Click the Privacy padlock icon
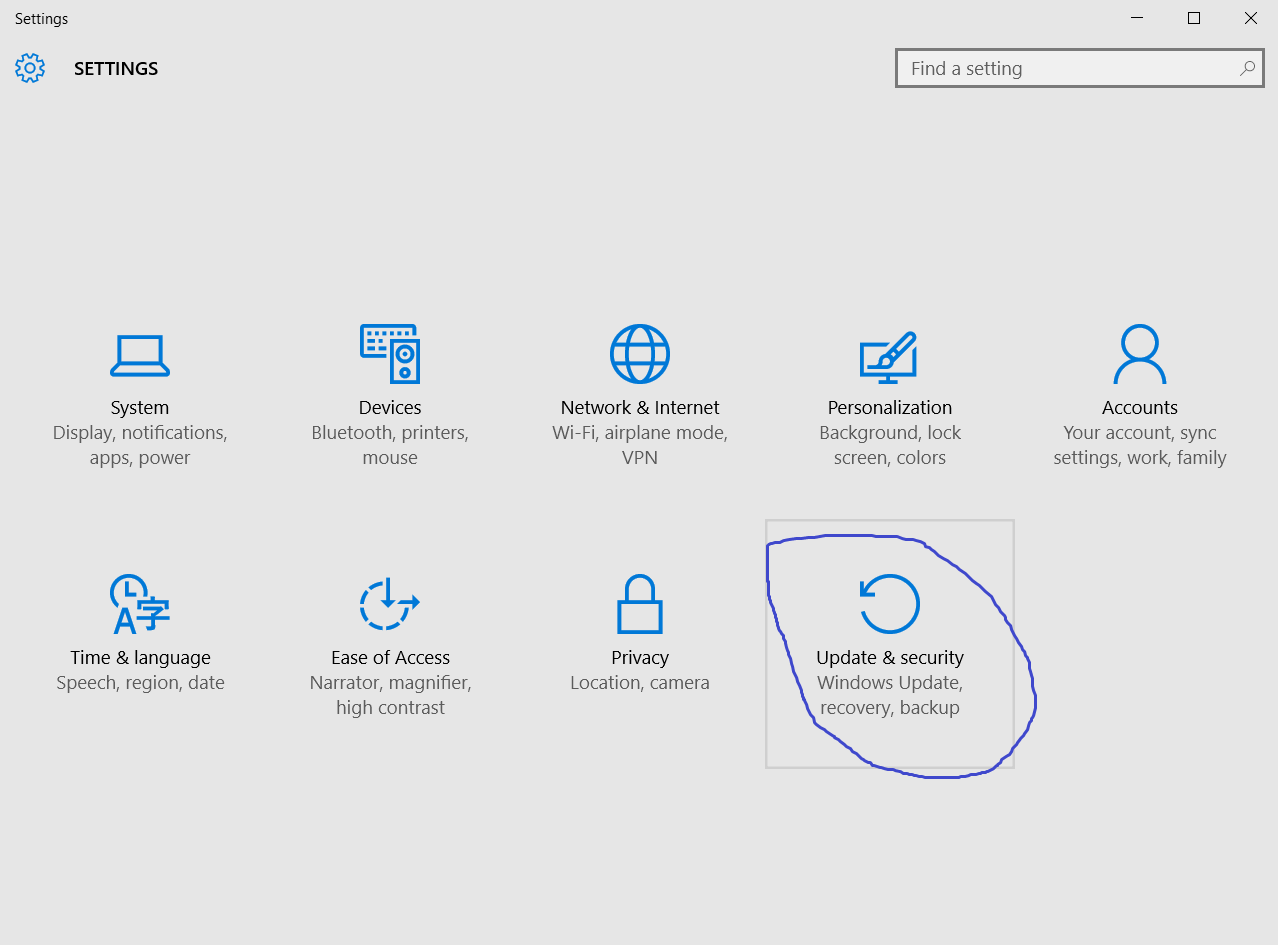Screen dimensions: 1278x945 [x=640, y=604]
